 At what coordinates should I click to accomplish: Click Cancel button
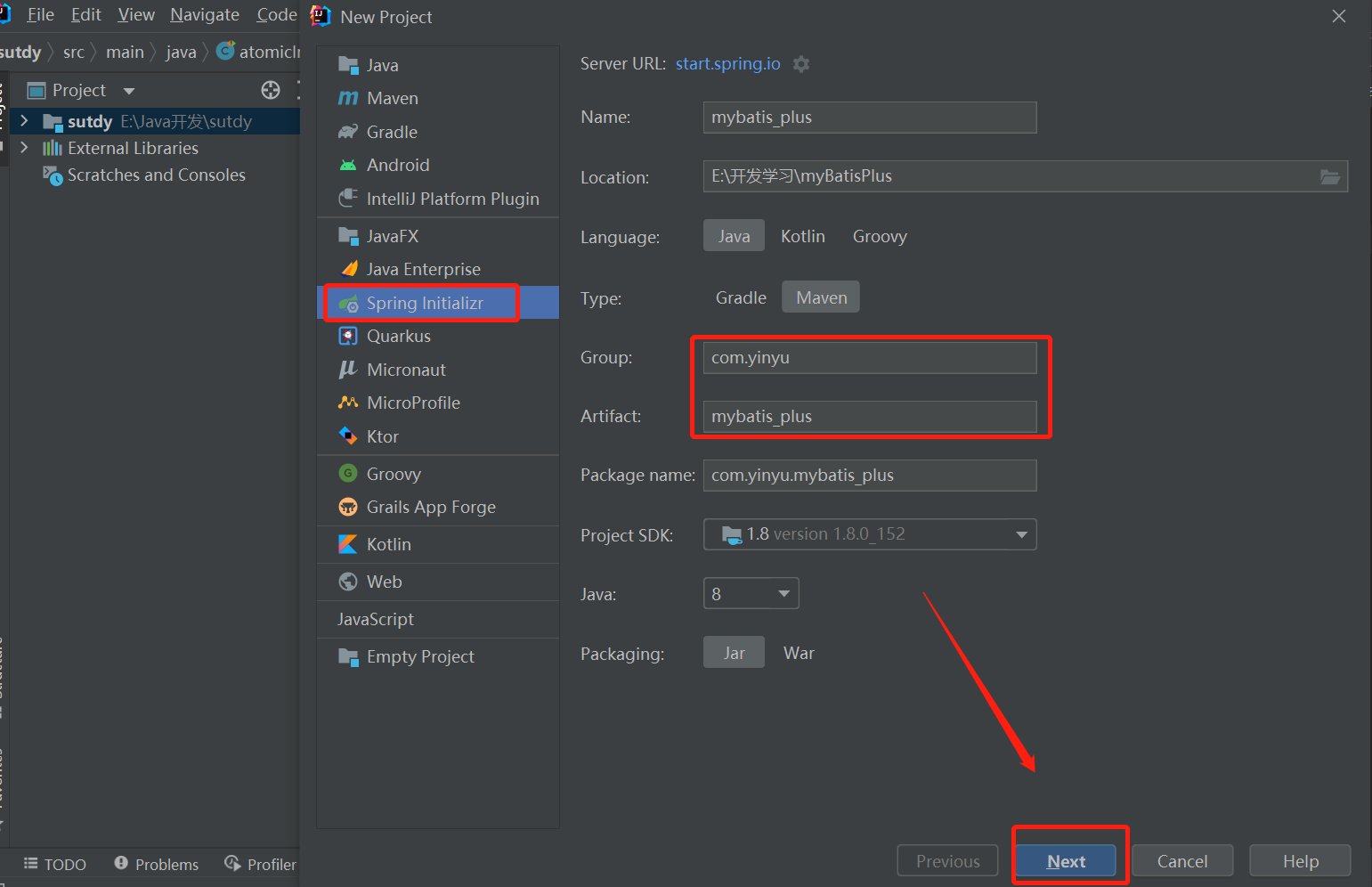click(x=1182, y=861)
